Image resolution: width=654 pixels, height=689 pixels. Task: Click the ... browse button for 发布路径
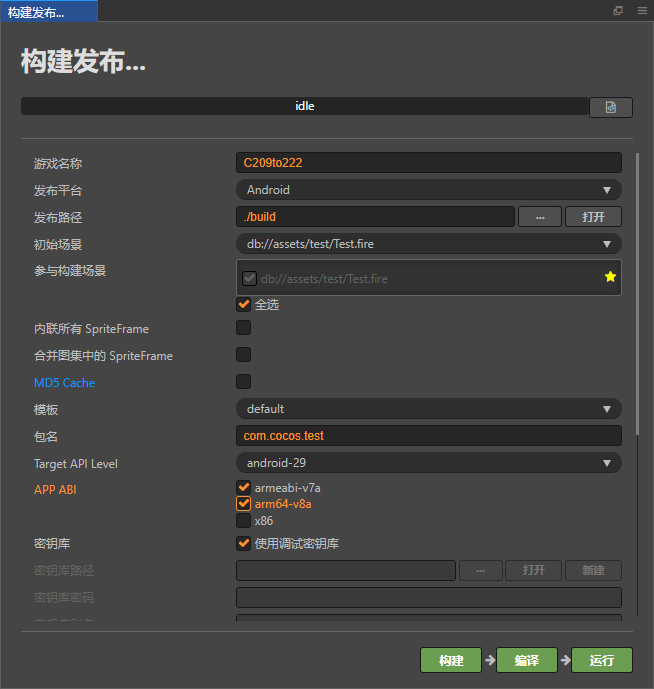pyautogui.click(x=540, y=217)
